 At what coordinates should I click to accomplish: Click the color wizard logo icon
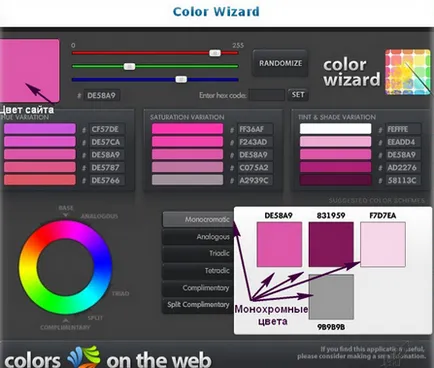(x=407, y=72)
